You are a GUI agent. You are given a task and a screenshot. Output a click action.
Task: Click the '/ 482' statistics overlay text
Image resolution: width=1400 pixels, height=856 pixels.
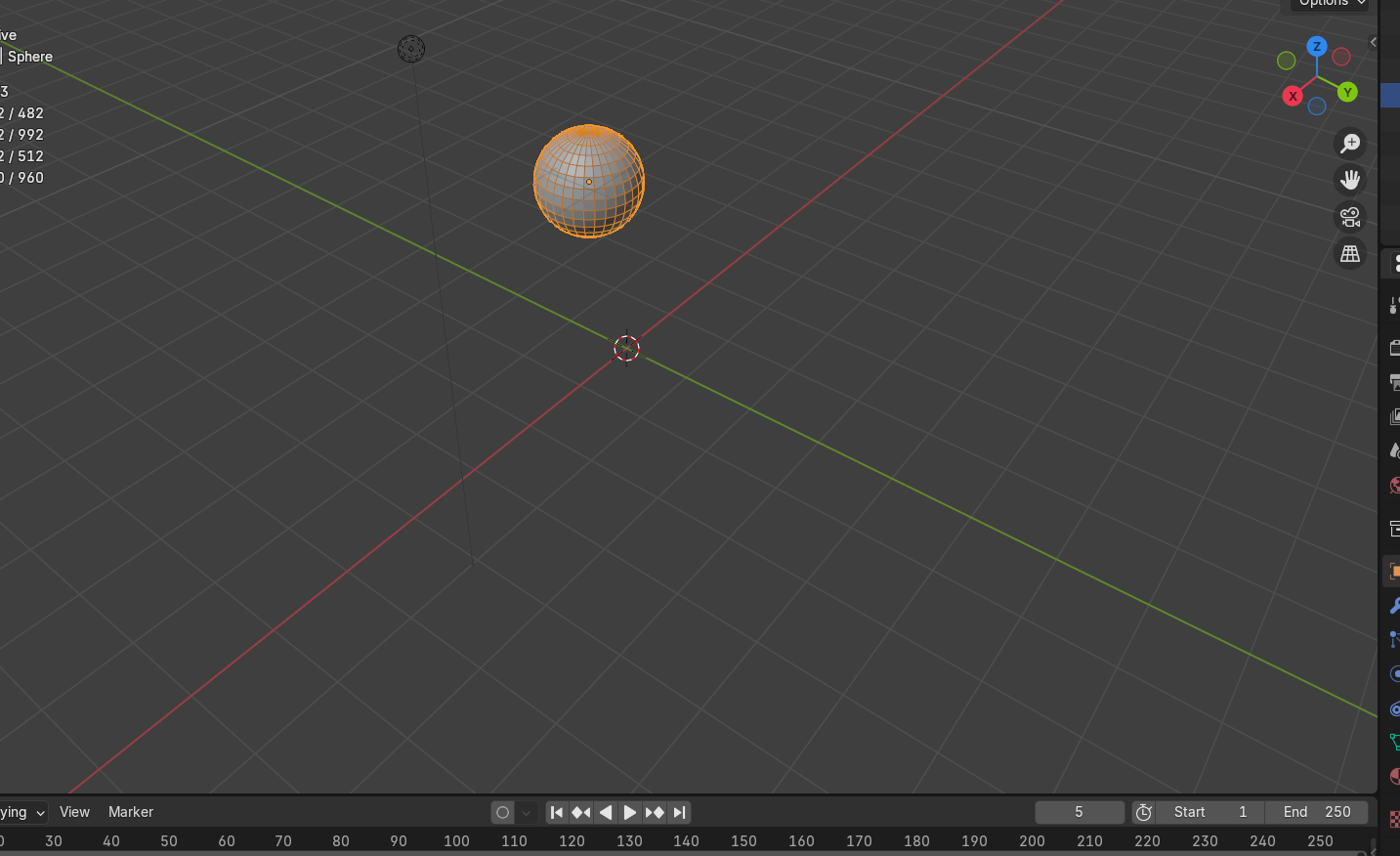click(x=26, y=113)
